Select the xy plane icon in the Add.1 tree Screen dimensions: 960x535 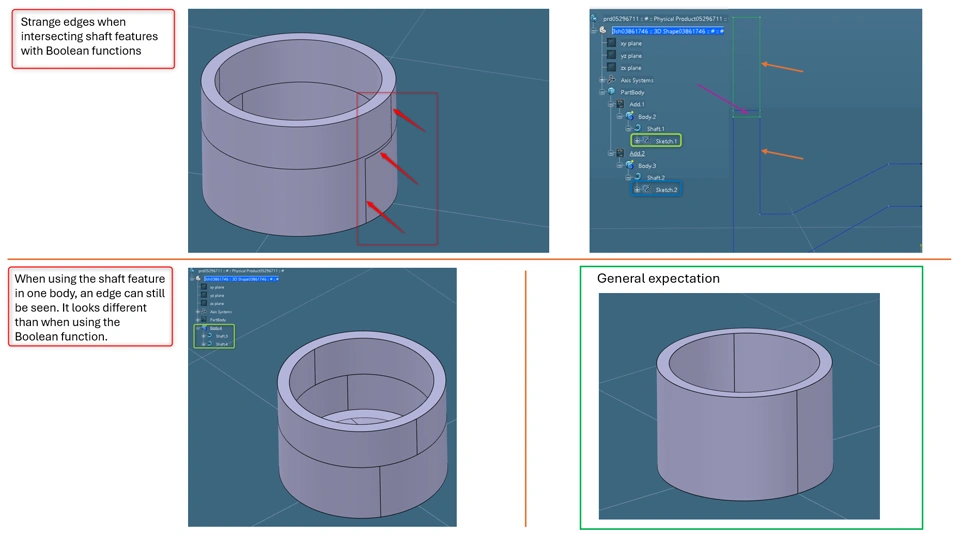click(611, 43)
